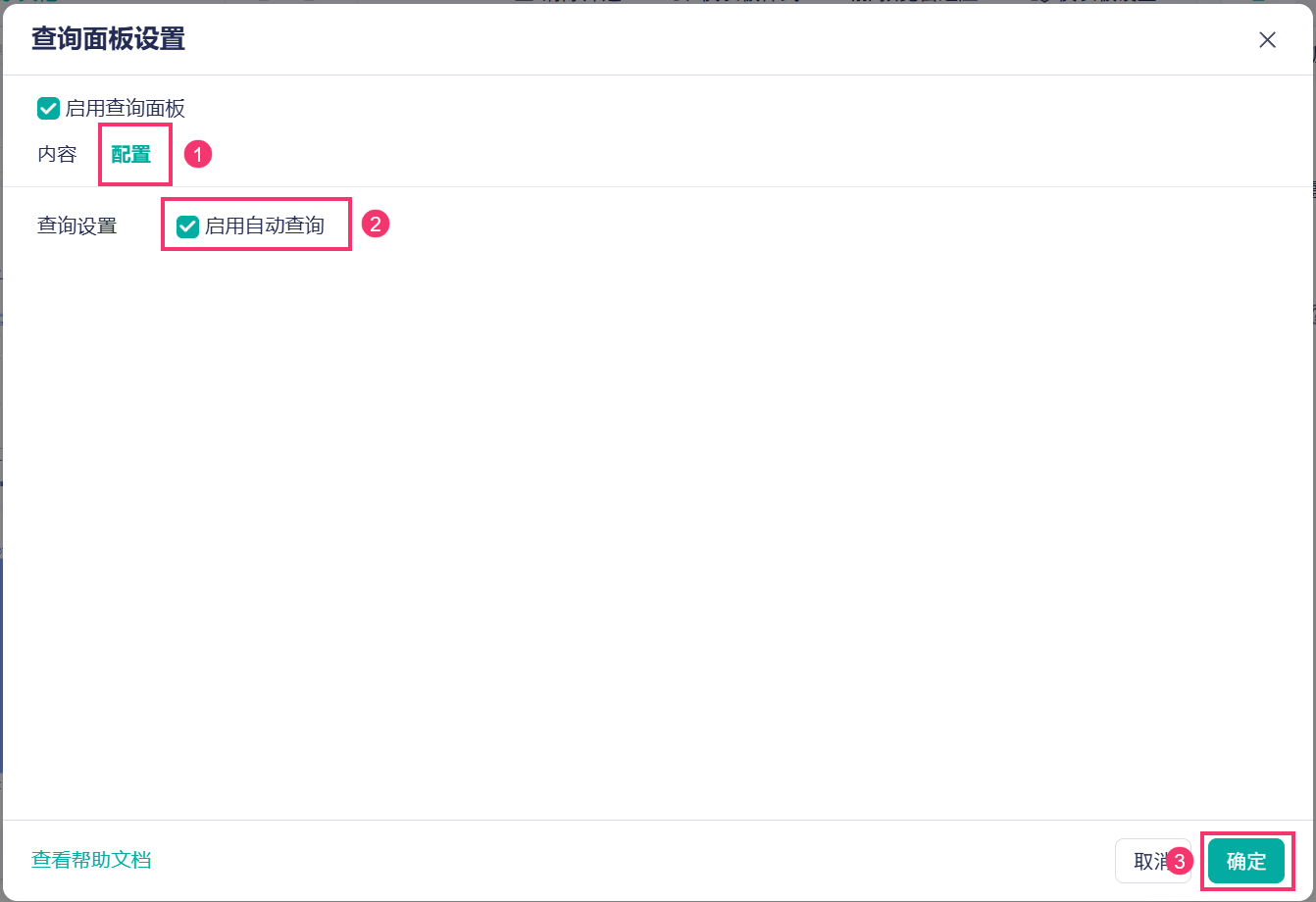1316x902 pixels.
Task: Click the pink step badge numbered 1
Action: [198, 154]
